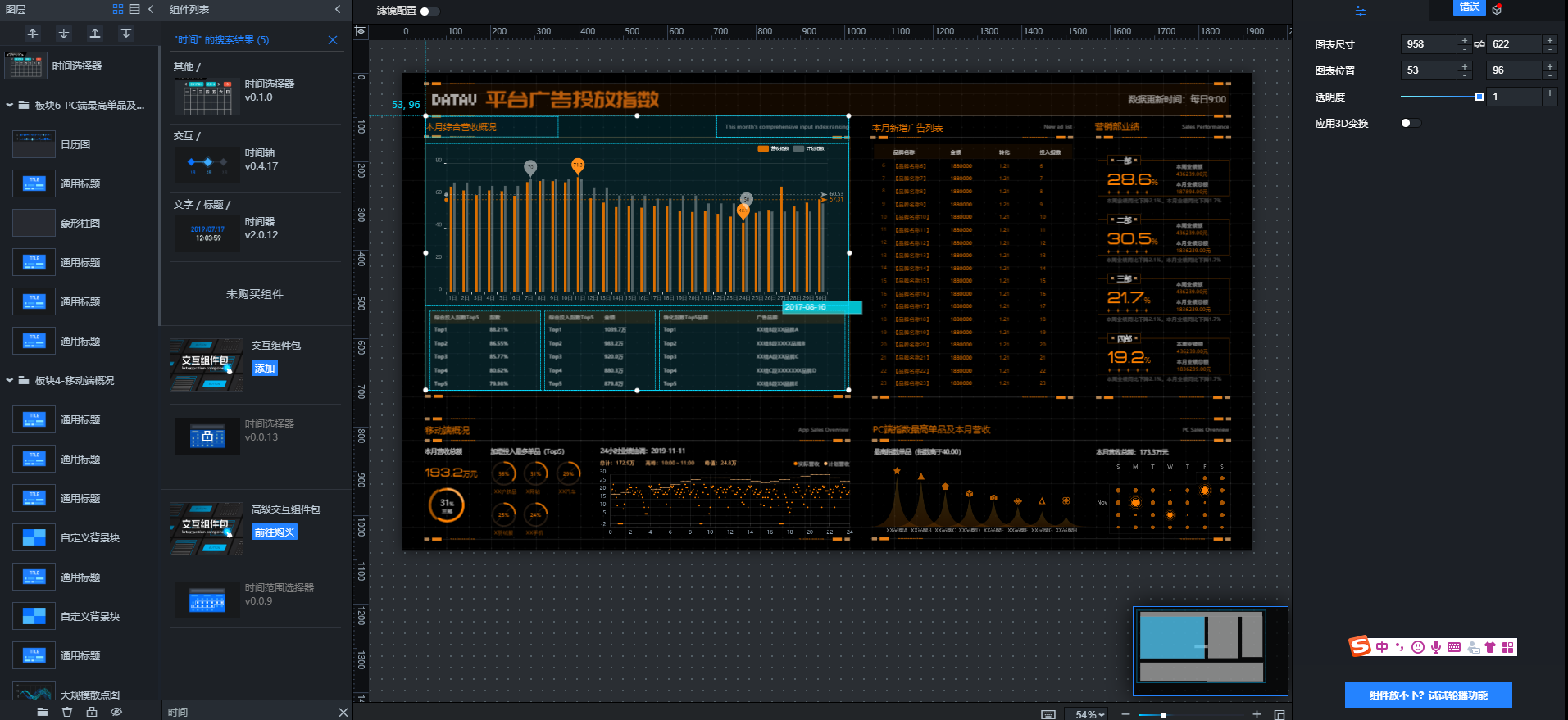The width and height of the screenshot is (1568, 720).
Task: Open the cube icon with red dot
Action: [x=1497, y=10]
